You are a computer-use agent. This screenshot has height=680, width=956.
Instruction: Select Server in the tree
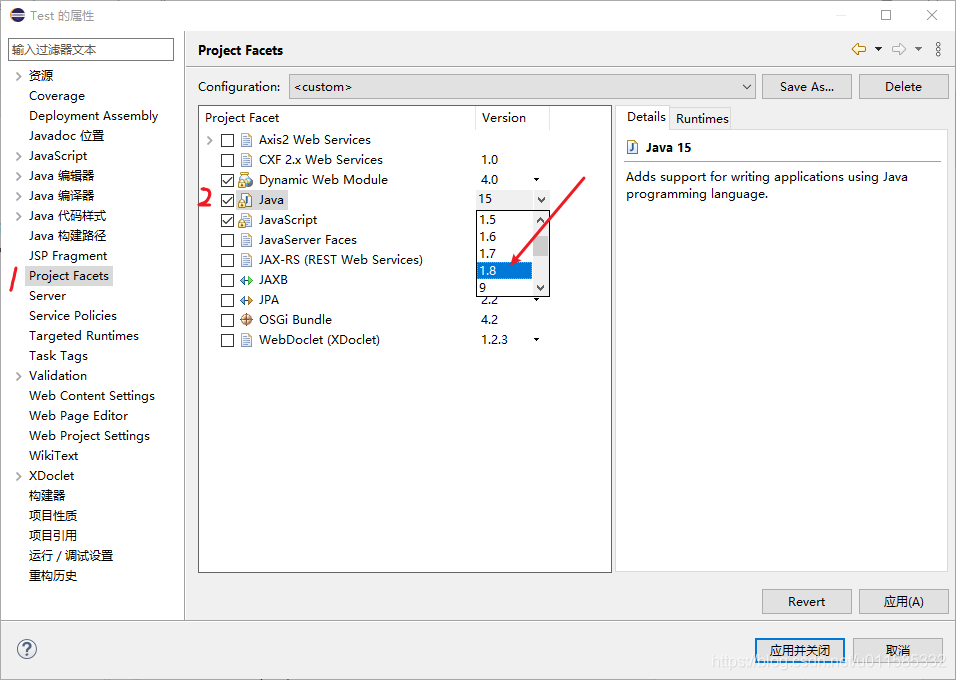[x=47, y=296]
